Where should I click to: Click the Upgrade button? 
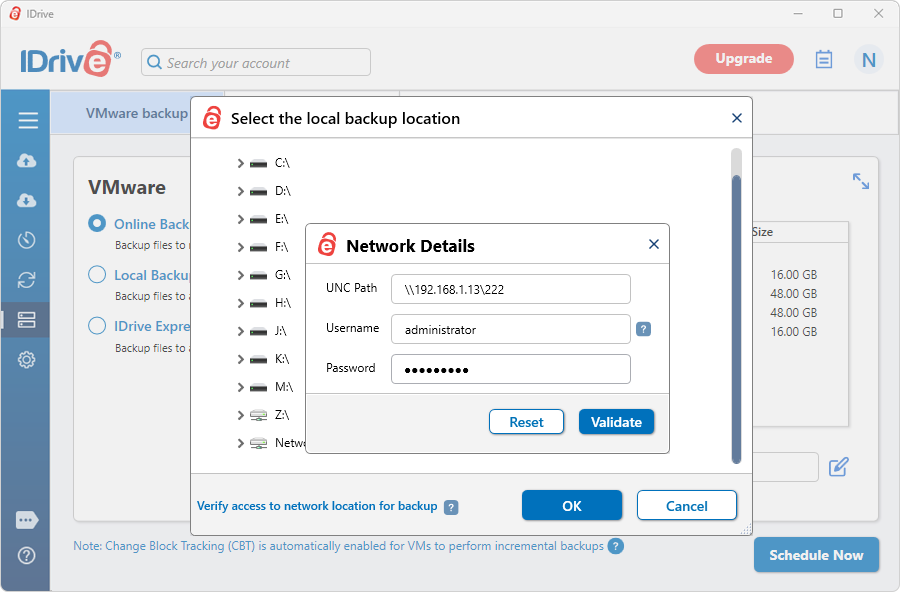click(x=744, y=59)
